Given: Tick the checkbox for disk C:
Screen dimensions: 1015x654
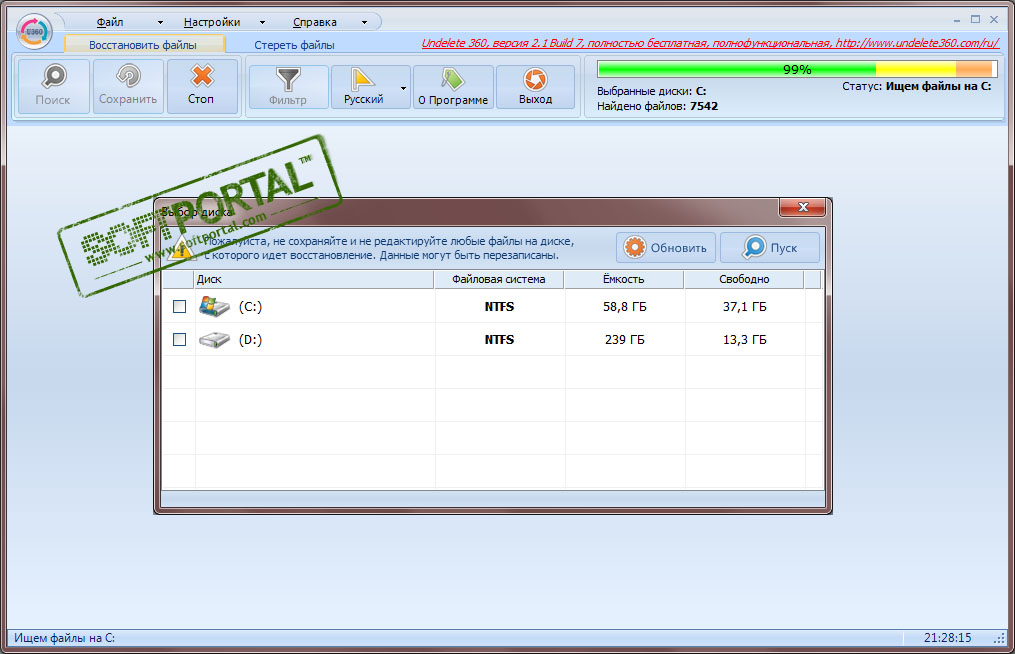Looking at the screenshot, I should [x=179, y=306].
